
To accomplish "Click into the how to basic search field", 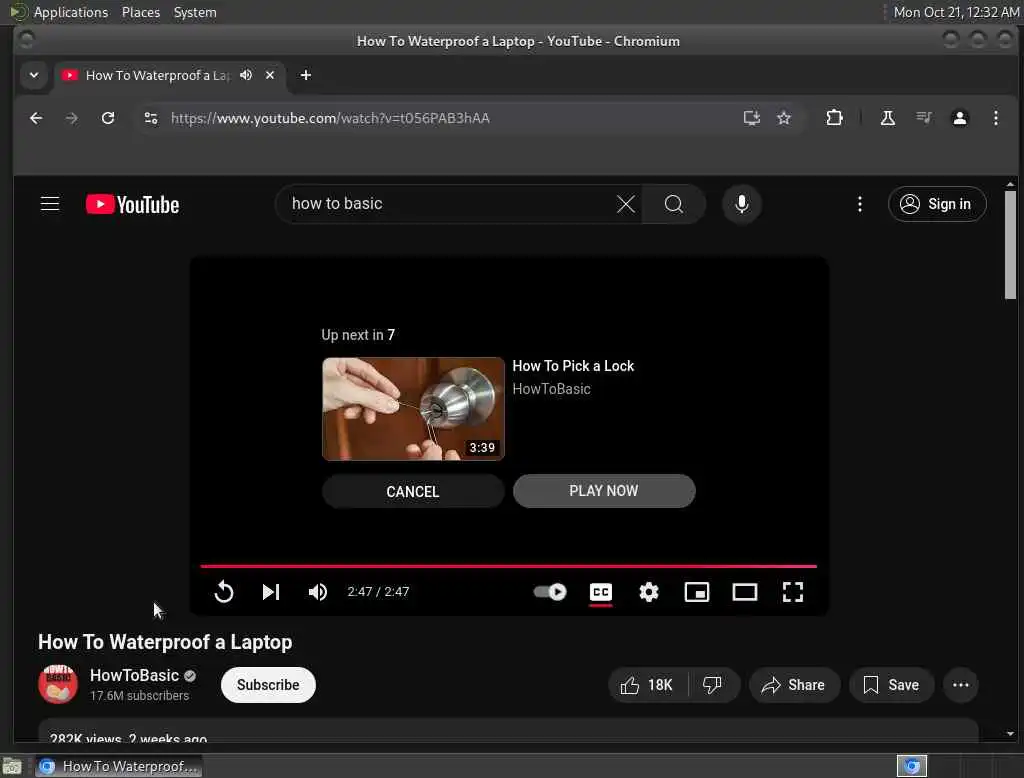I will [x=449, y=204].
